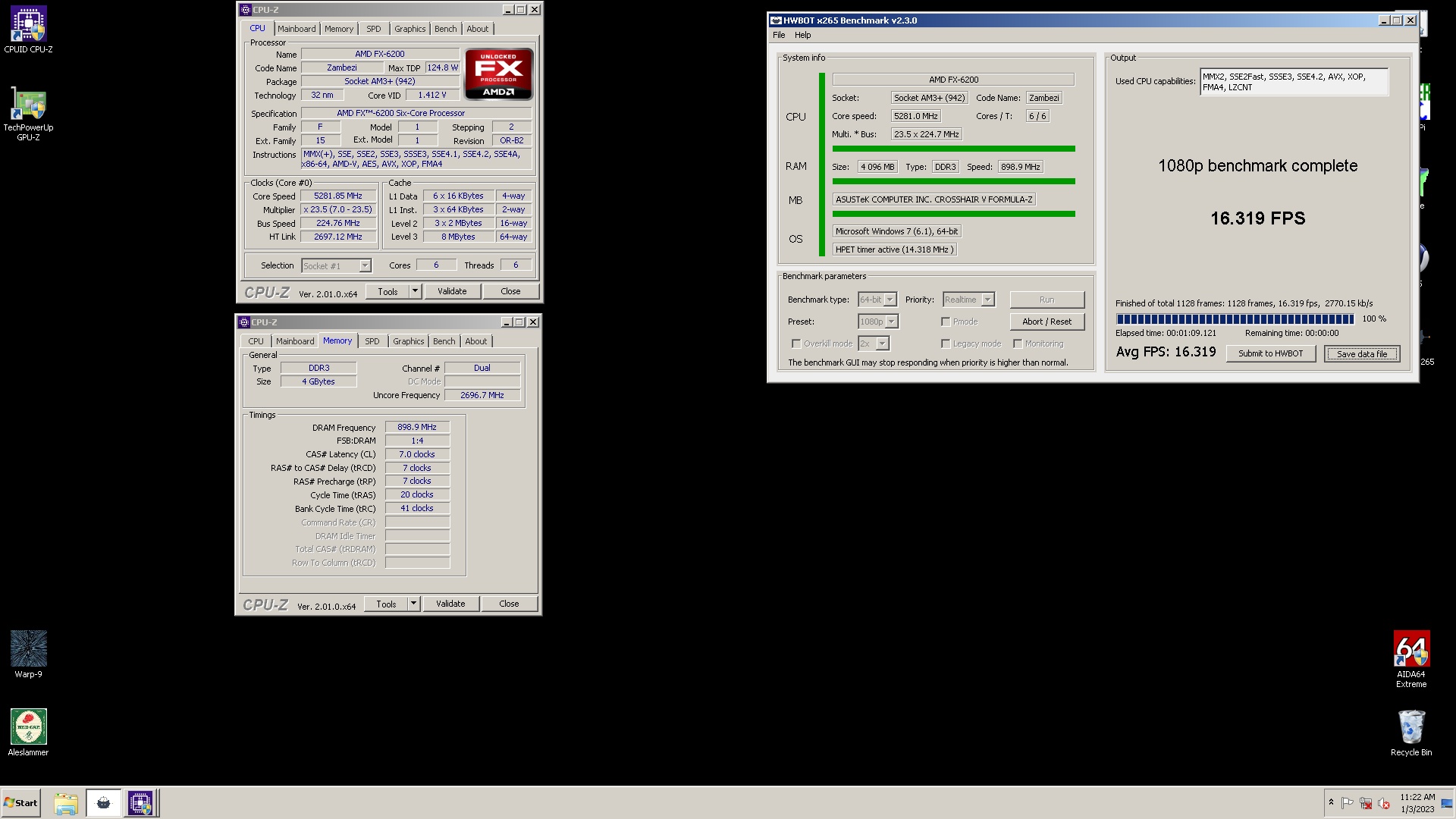Image resolution: width=1456 pixels, height=819 pixels.
Task: Open Tools dropdown arrow in top CPU-Z
Action: [x=415, y=291]
